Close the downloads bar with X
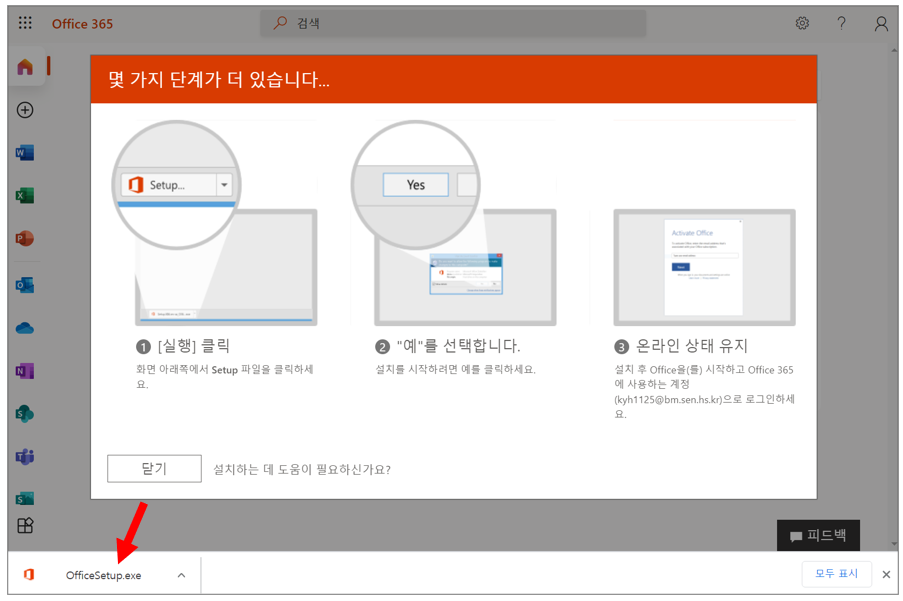Viewport: 903px width, 601px height. [886, 575]
